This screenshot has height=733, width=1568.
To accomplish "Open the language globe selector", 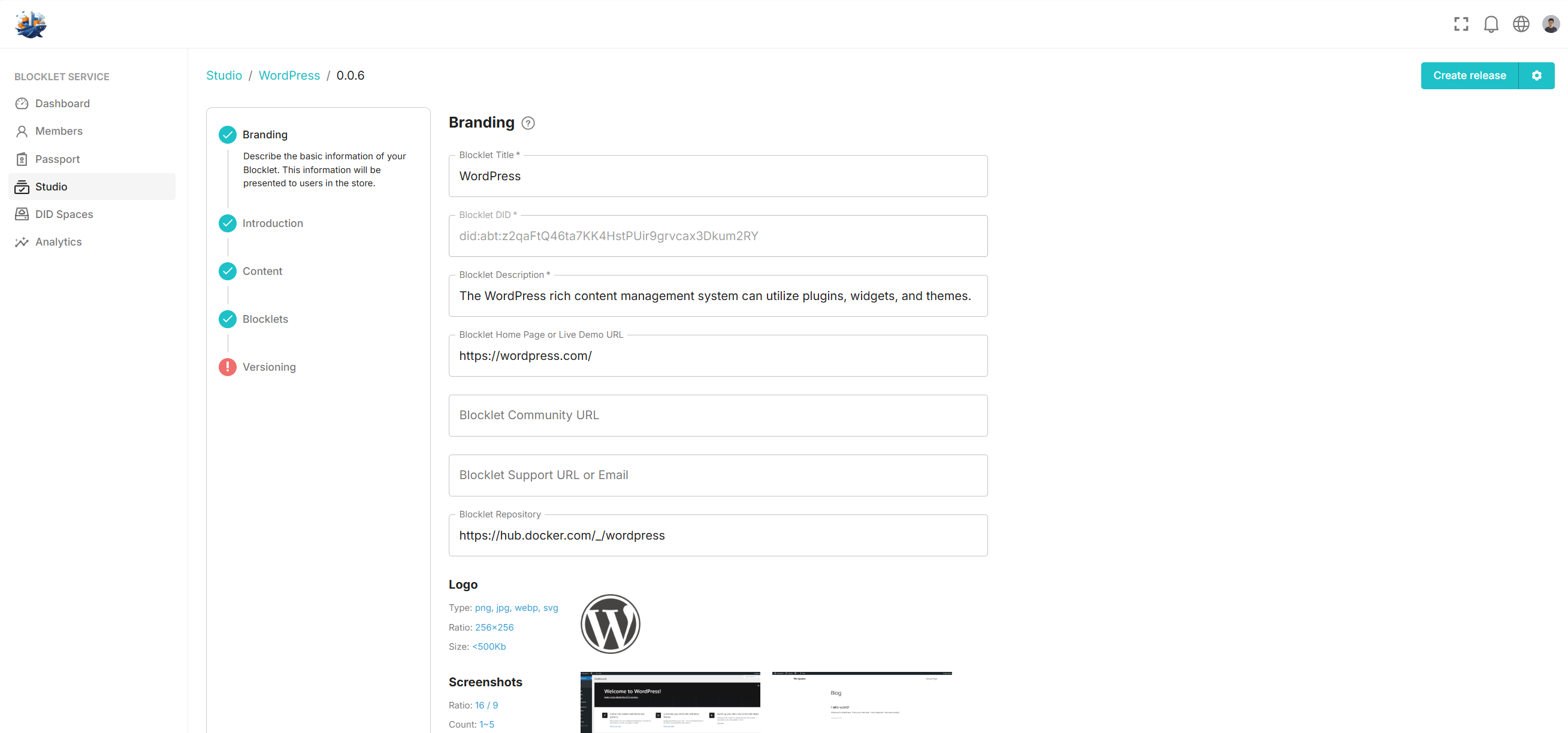I will pyautogui.click(x=1521, y=24).
